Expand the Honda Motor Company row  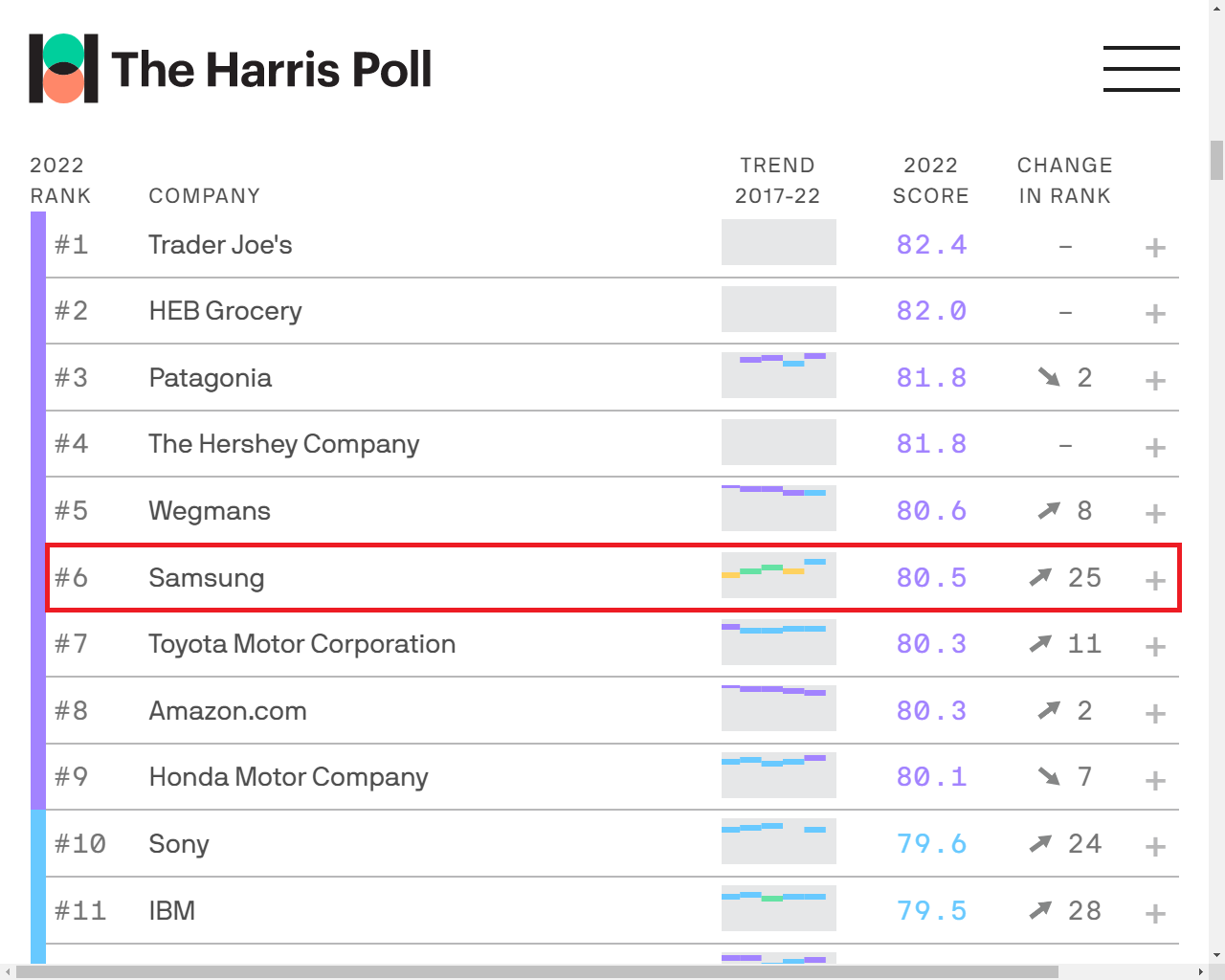[1155, 781]
